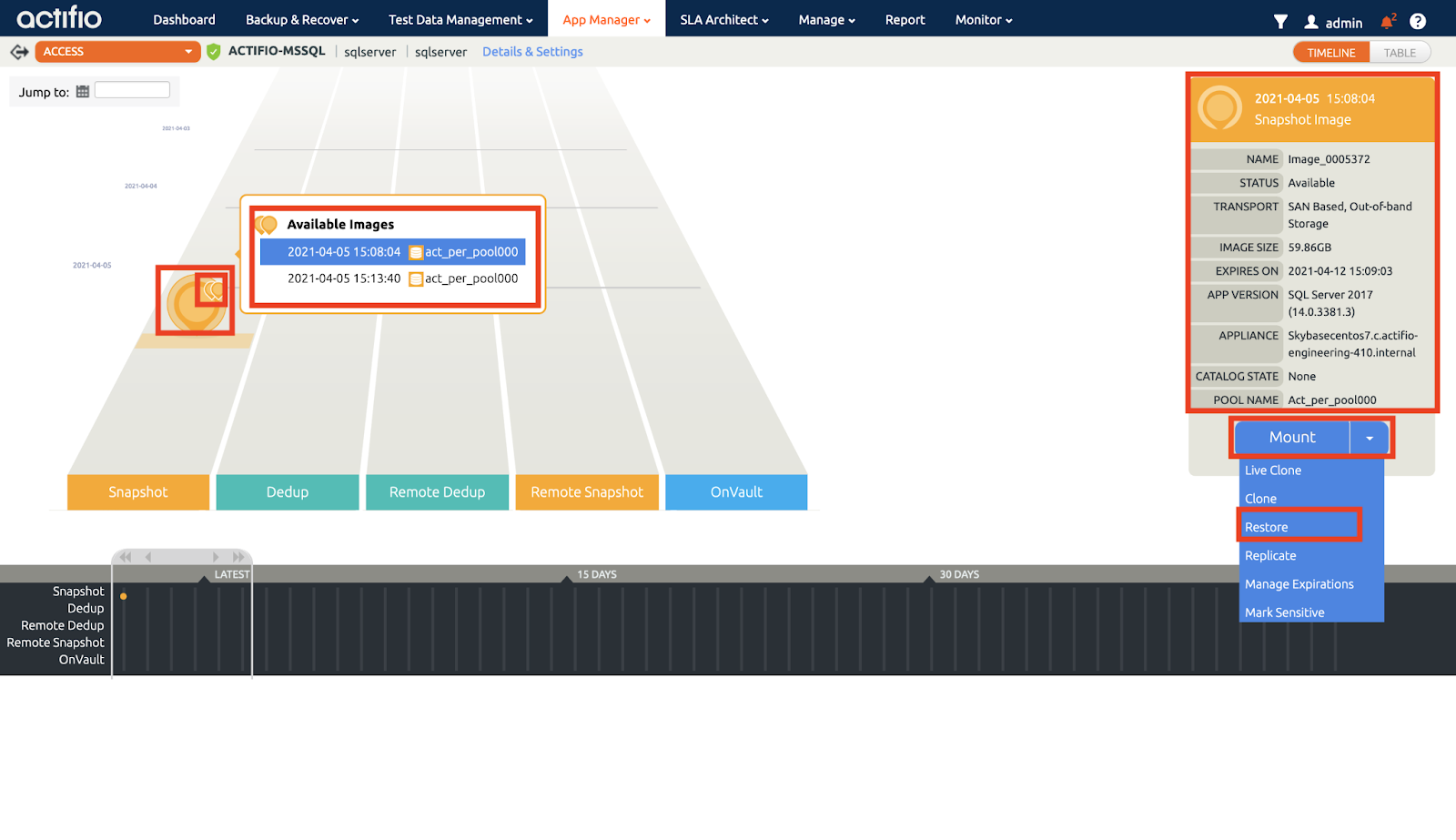Click the OnVault timeline row label
The height and width of the screenshot is (840, 1456).
coord(82,660)
